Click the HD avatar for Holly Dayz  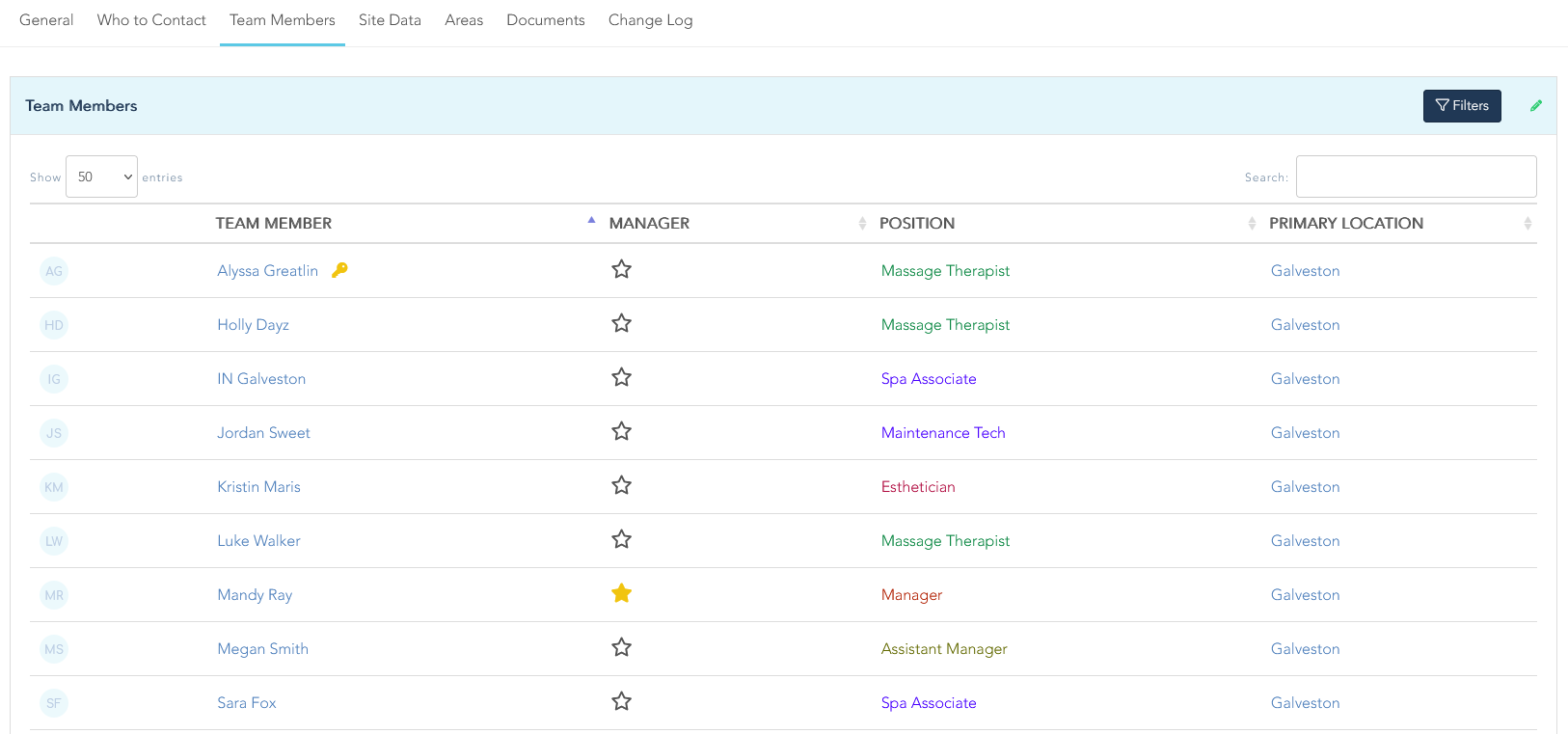[54, 325]
